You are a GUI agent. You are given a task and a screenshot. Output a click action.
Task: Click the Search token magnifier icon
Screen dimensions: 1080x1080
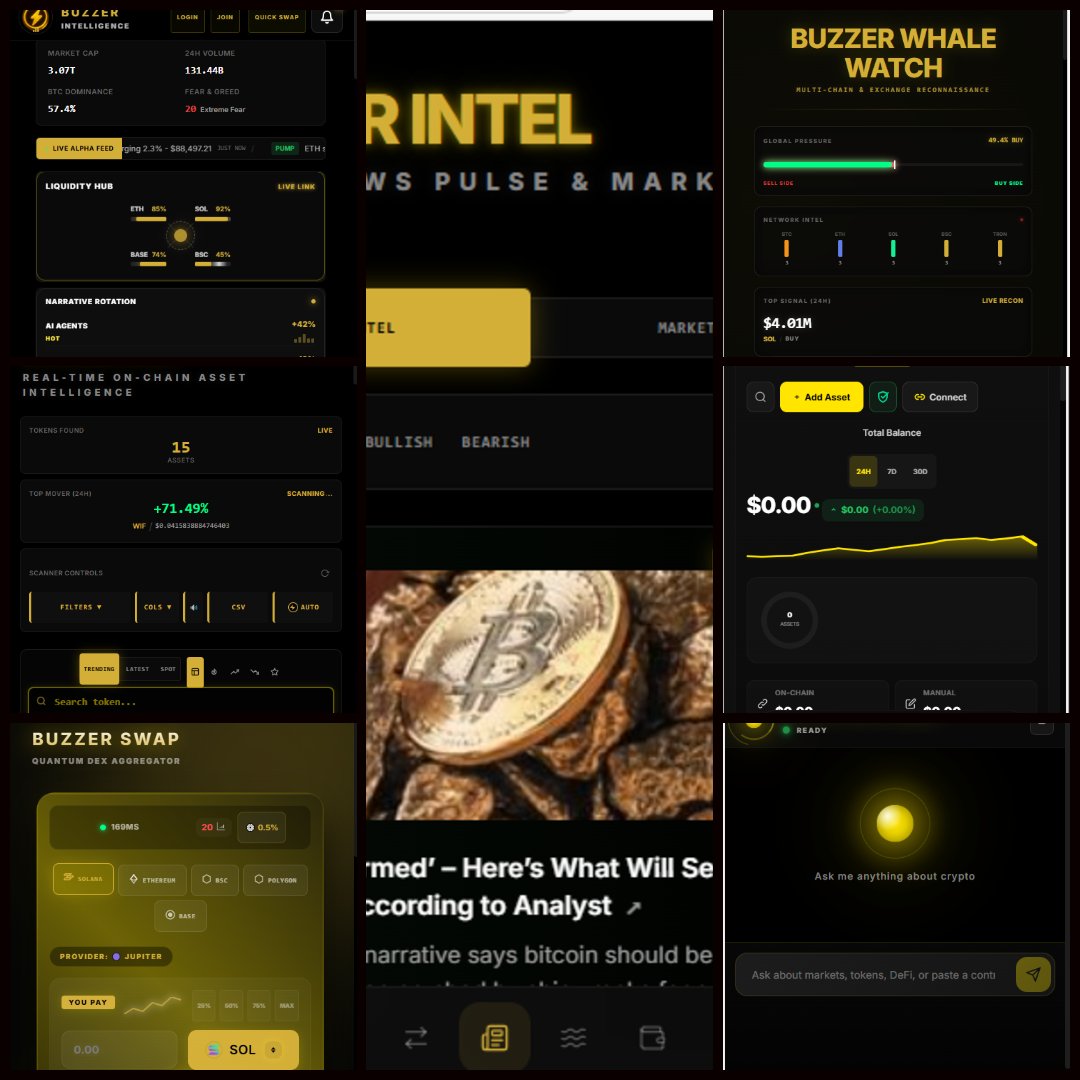(x=41, y=701)
